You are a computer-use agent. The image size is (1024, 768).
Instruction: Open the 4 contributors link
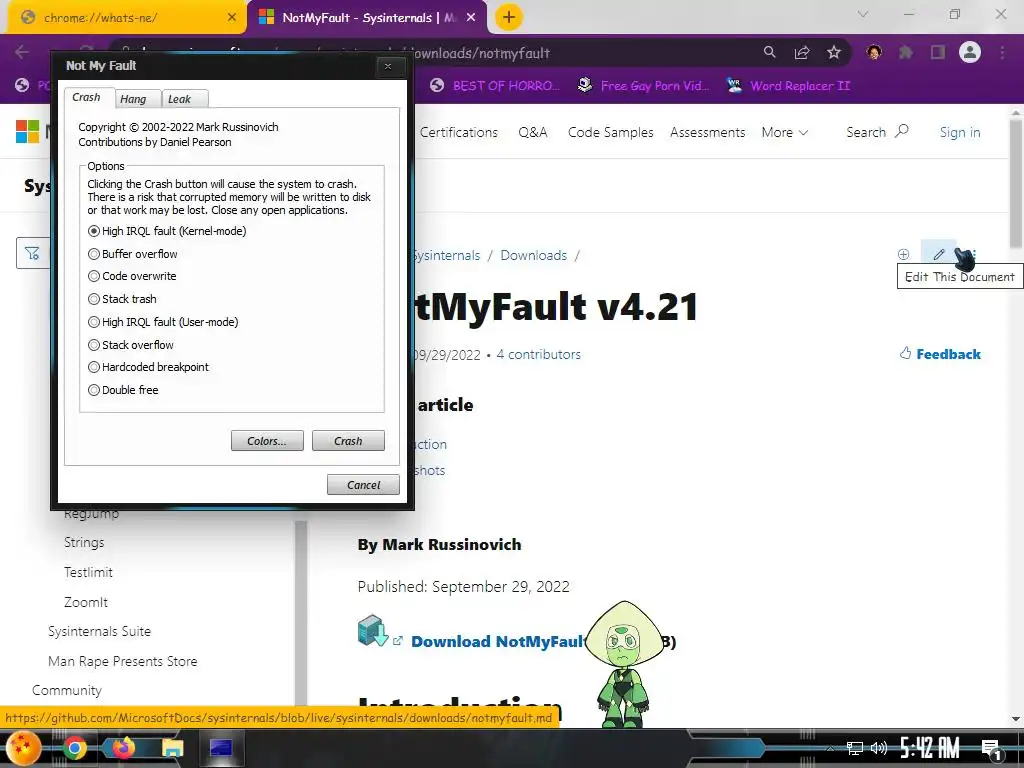click(538, 355)
